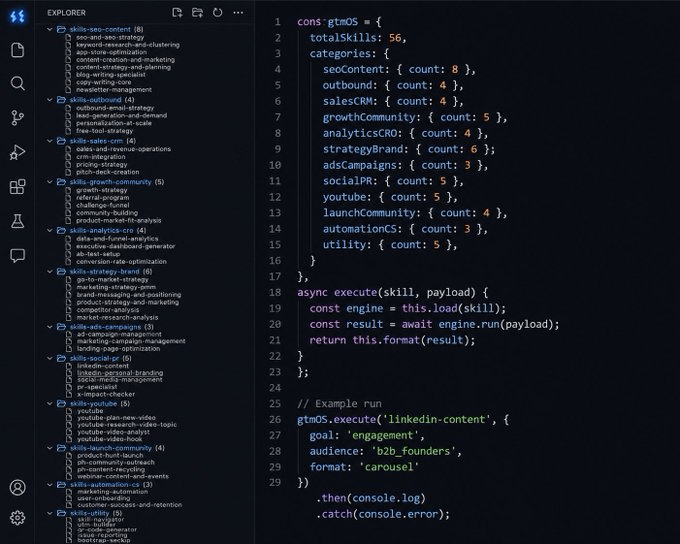Image resolution: width=680 pixels, height=544 pixels.
Task: Collapse the skills-sales-crm folder
Action: tap(49, 141)
